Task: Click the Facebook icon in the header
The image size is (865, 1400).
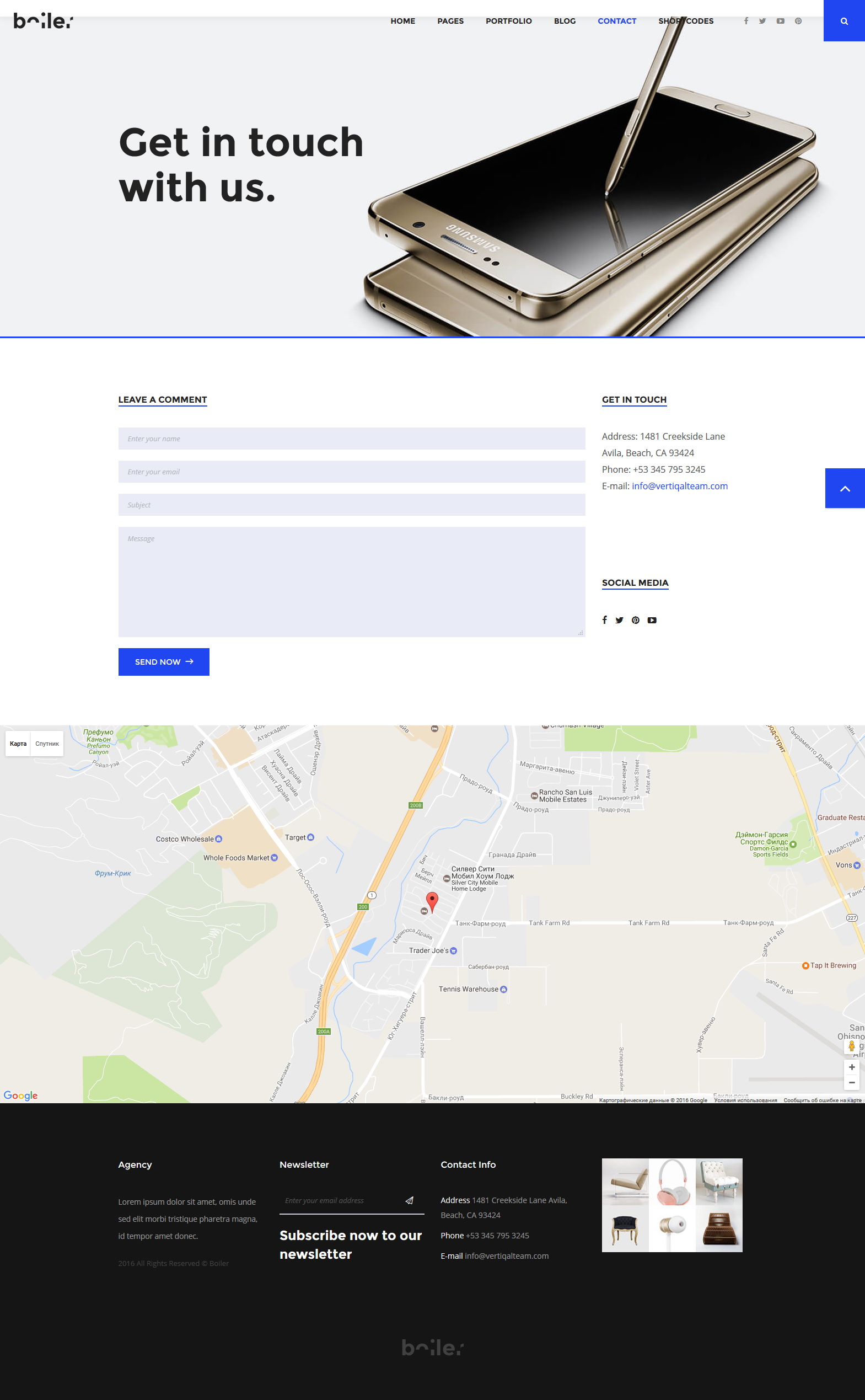Action: (x=746, y=21)
